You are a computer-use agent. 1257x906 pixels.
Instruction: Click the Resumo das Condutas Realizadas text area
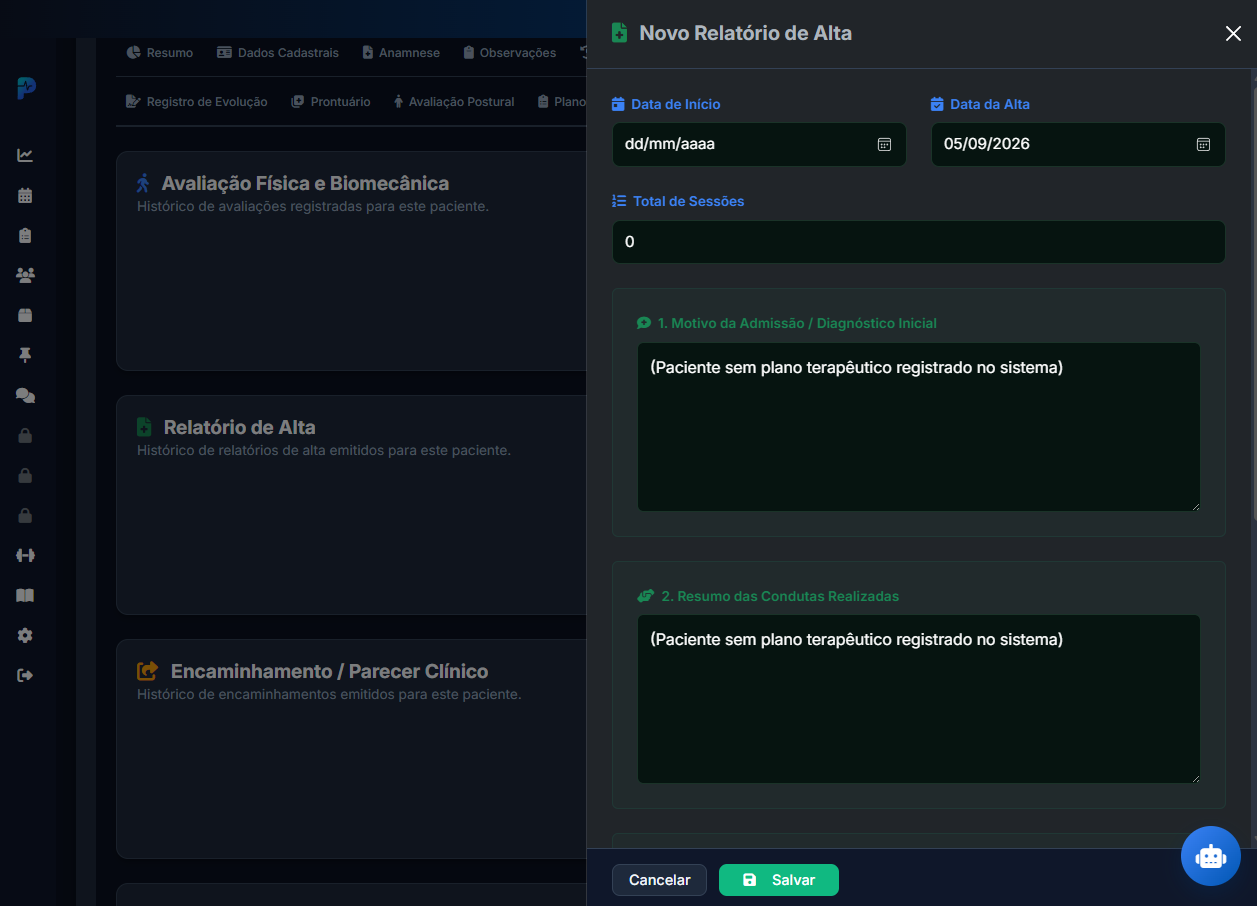[x=918, y=699]
